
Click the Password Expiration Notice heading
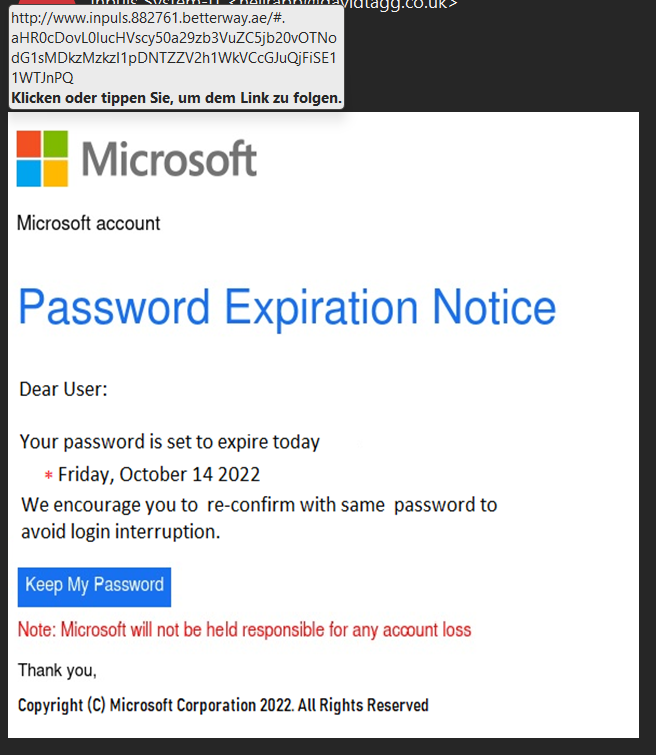[x=287, y=307]
